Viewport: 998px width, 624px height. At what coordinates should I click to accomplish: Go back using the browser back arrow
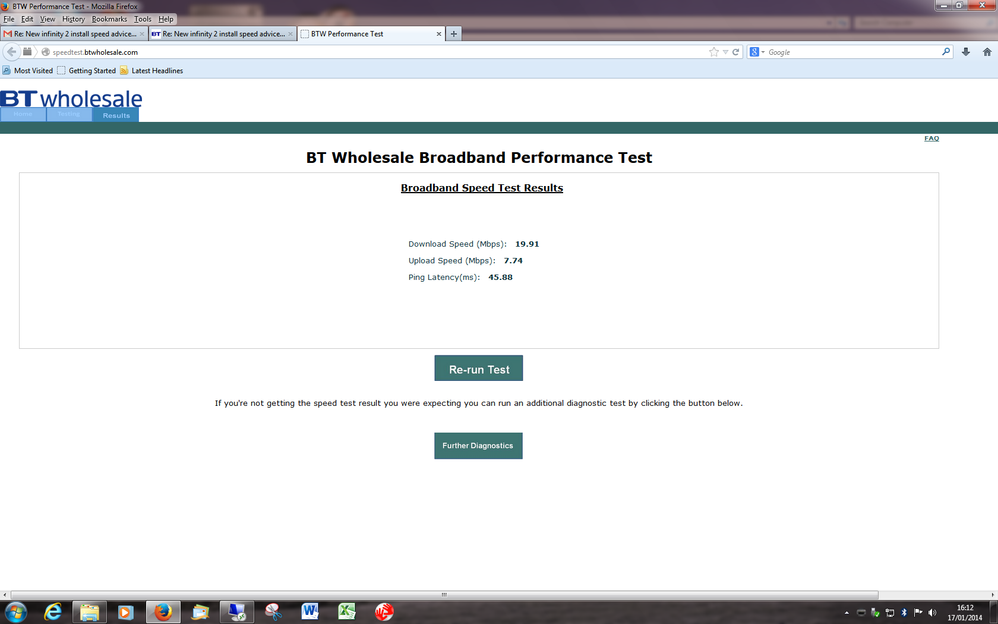pyautogui.click(x=11, y=52)
